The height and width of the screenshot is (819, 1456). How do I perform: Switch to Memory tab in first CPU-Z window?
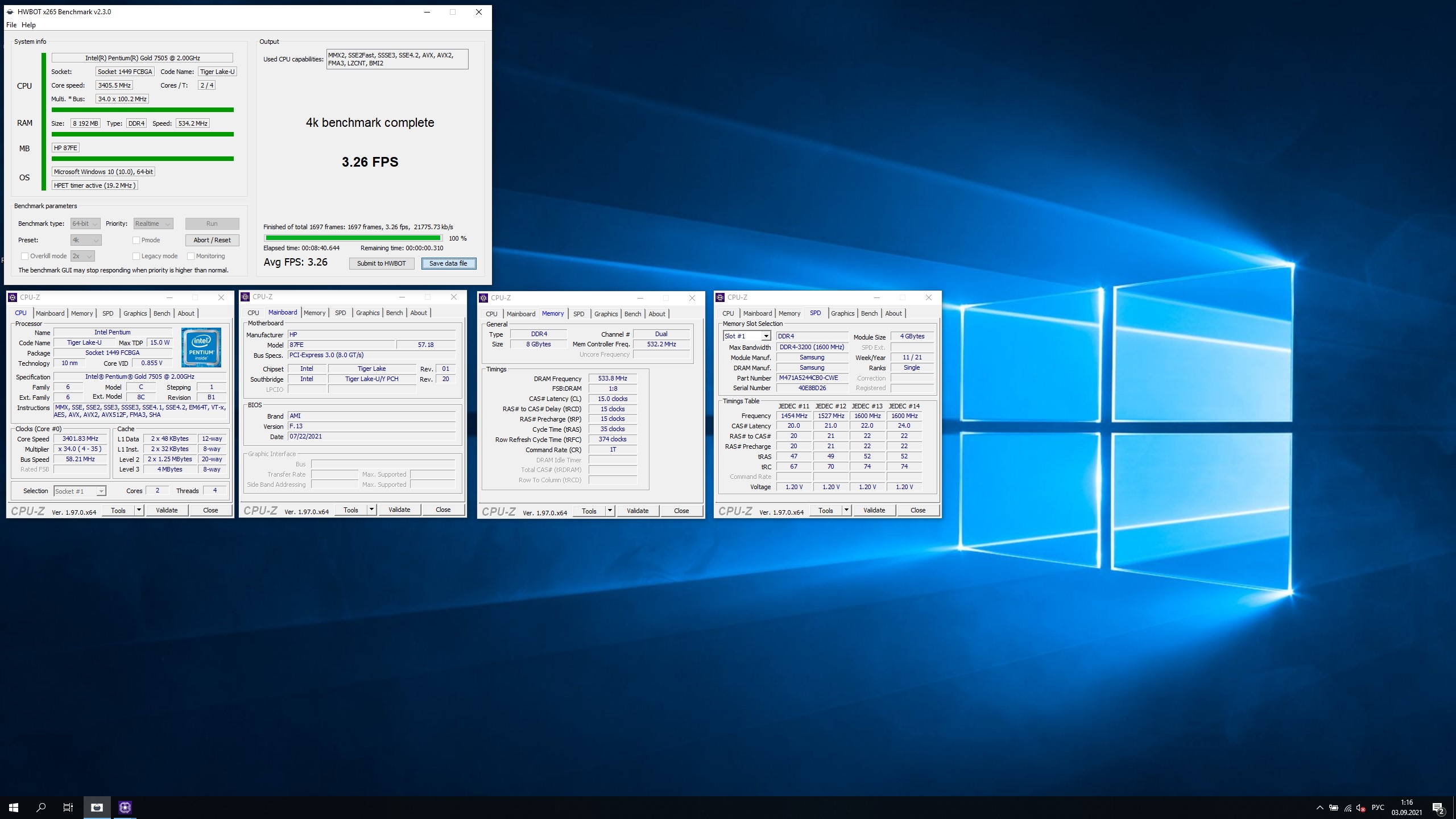[82, 313]
